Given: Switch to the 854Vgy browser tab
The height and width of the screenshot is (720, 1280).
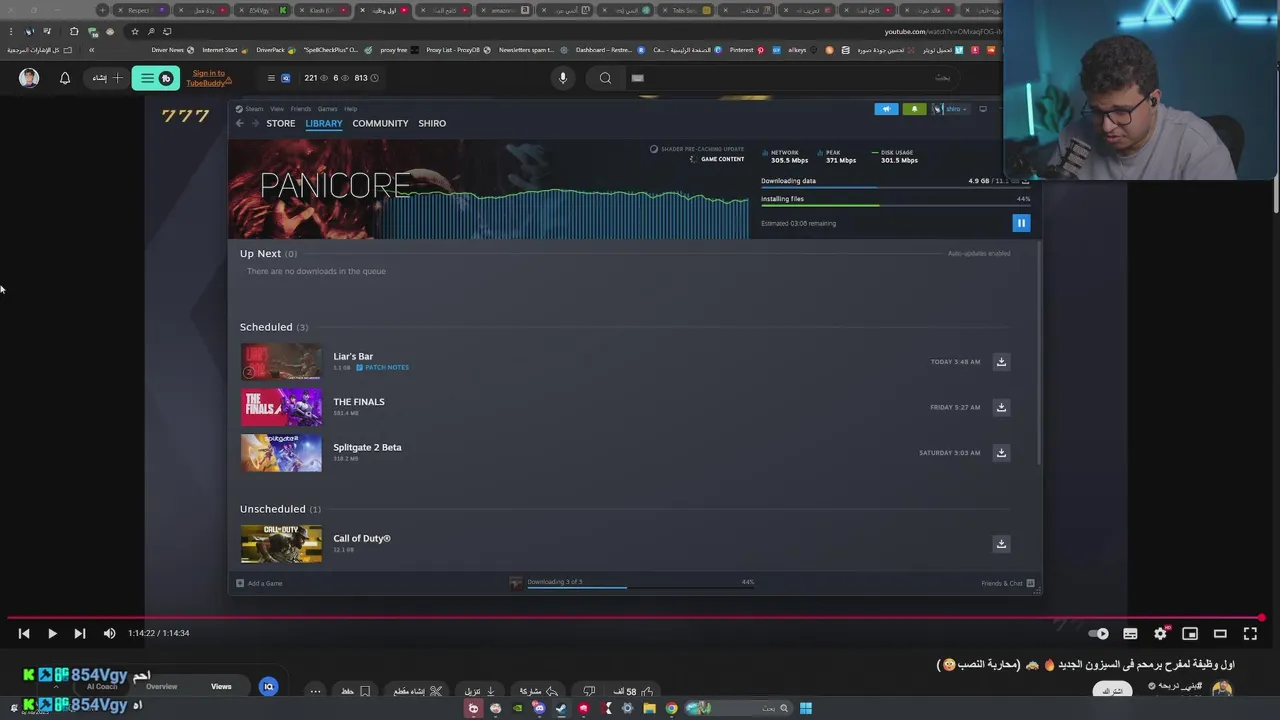Looking at the screenshot, I should [262, 10].
